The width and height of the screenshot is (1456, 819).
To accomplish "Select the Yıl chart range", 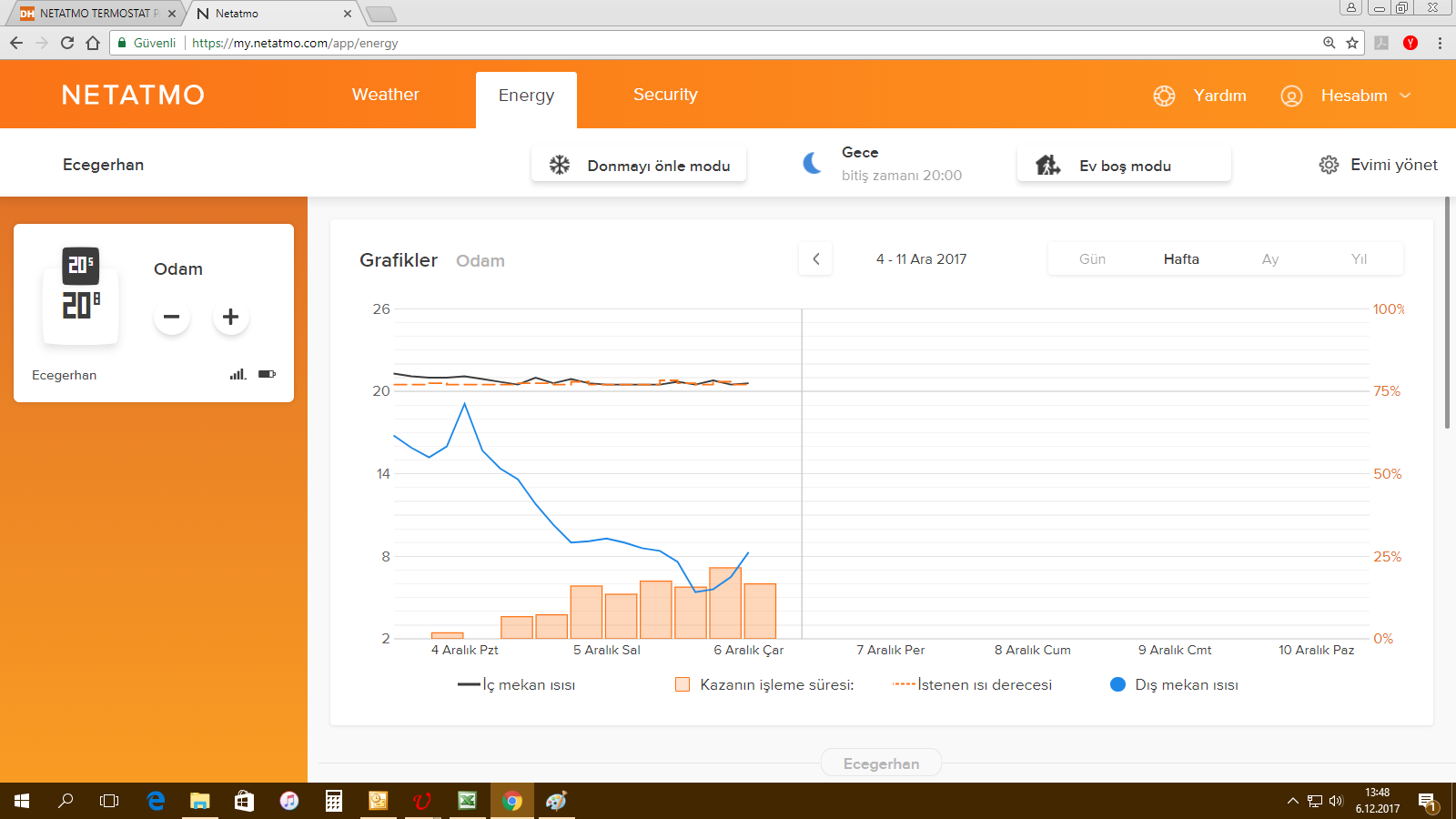I will point(1359,259).
